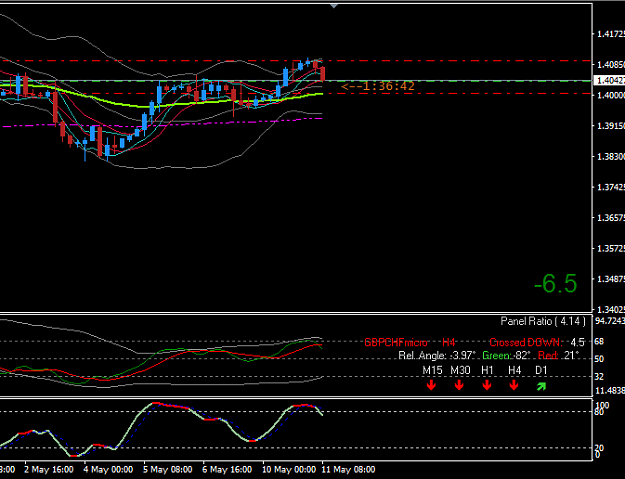
Task: Click the Rel. Angle: -3.97° text
Action: pos(437,355)
